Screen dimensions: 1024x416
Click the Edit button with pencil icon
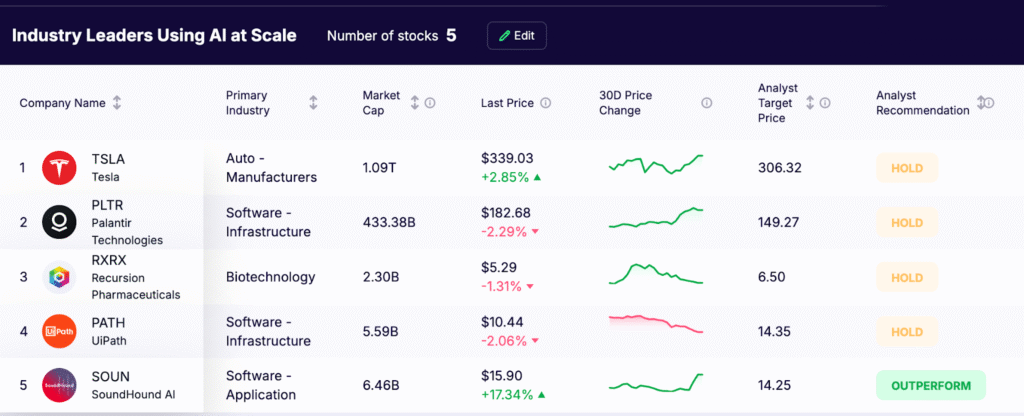pos(517,36)
